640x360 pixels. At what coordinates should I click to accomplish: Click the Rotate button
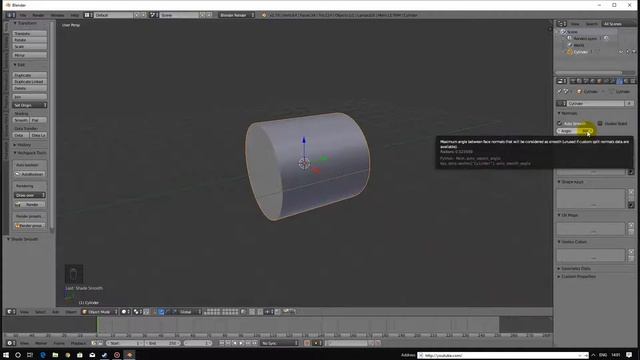(30, 40)
